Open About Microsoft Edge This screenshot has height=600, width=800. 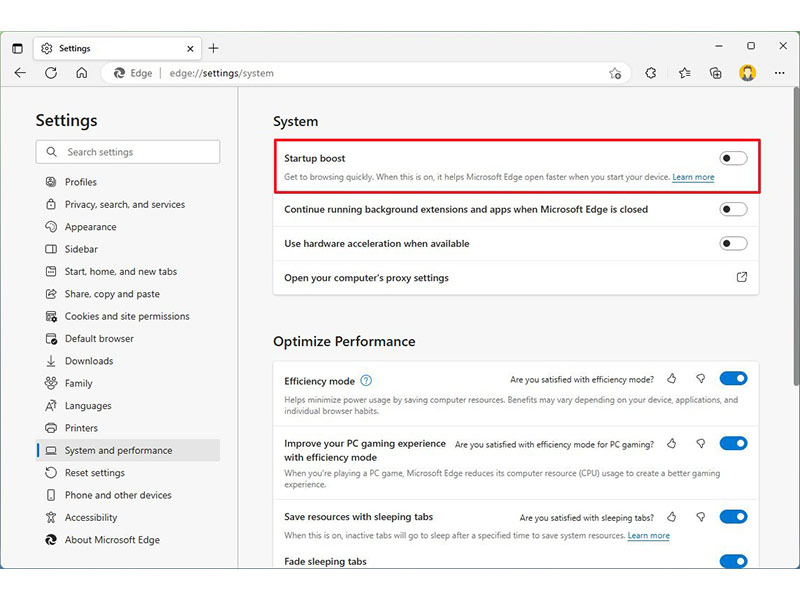point(128,540)
